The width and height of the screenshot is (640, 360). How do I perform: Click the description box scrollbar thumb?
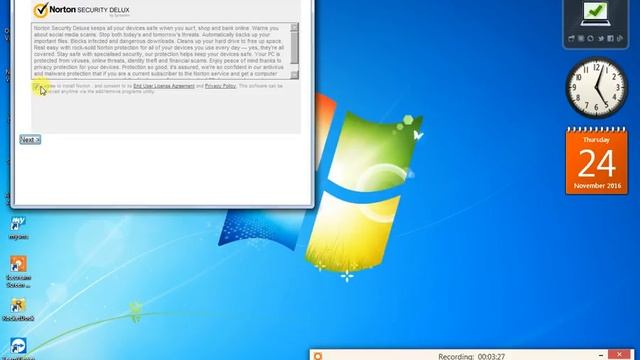[x=294, y=48]
